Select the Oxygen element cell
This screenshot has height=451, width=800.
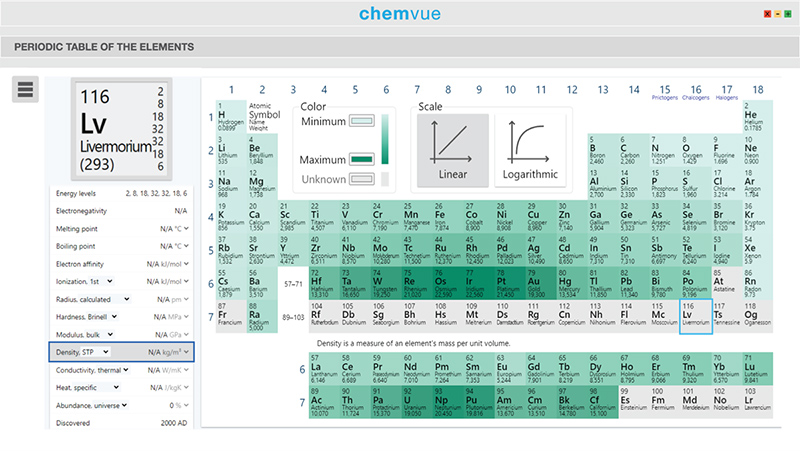[696, 151]
